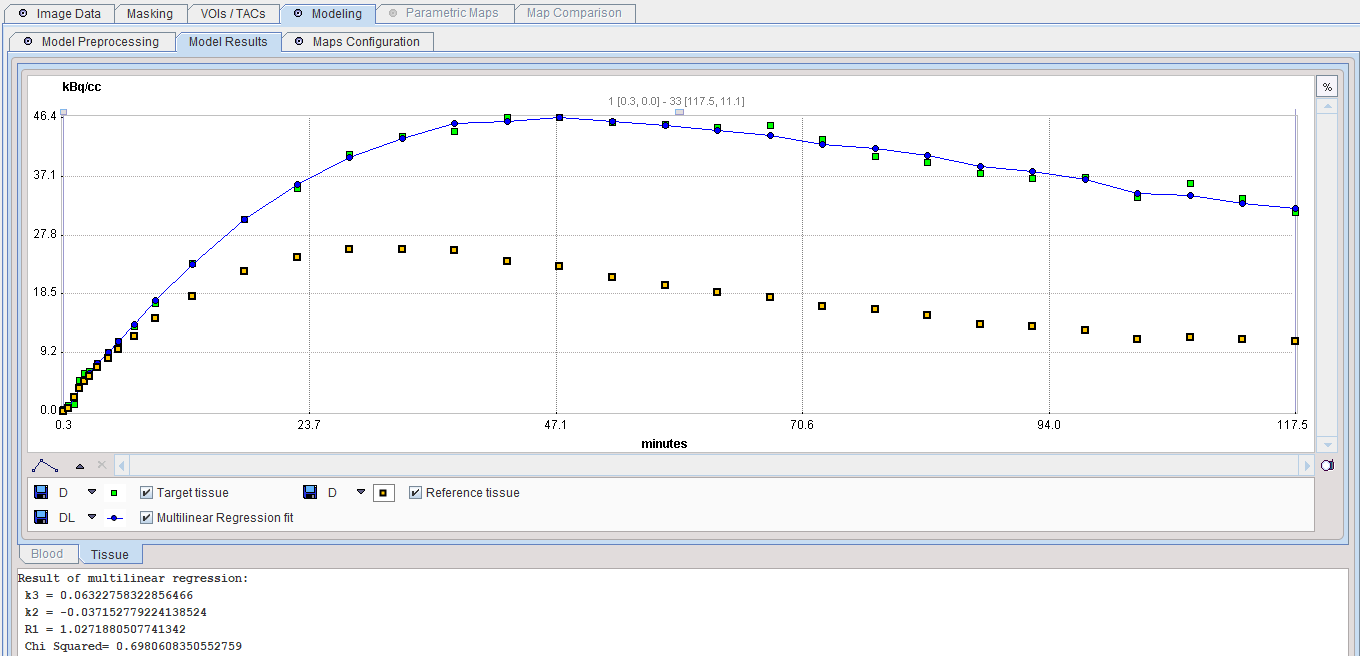
Task: Open the Multilinear Regression fit style dropdown
Action: (x=92, y=517)
